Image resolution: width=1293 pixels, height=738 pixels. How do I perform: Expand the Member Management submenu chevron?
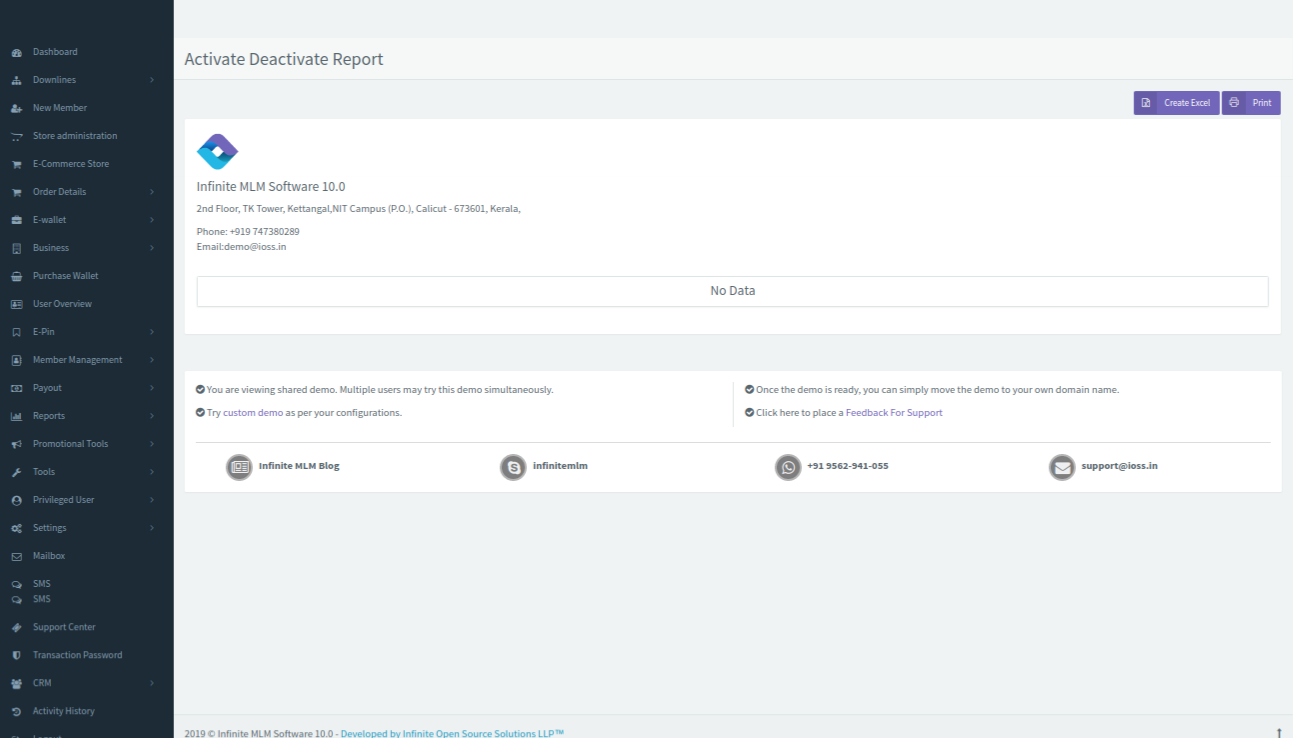pos(152,360)
